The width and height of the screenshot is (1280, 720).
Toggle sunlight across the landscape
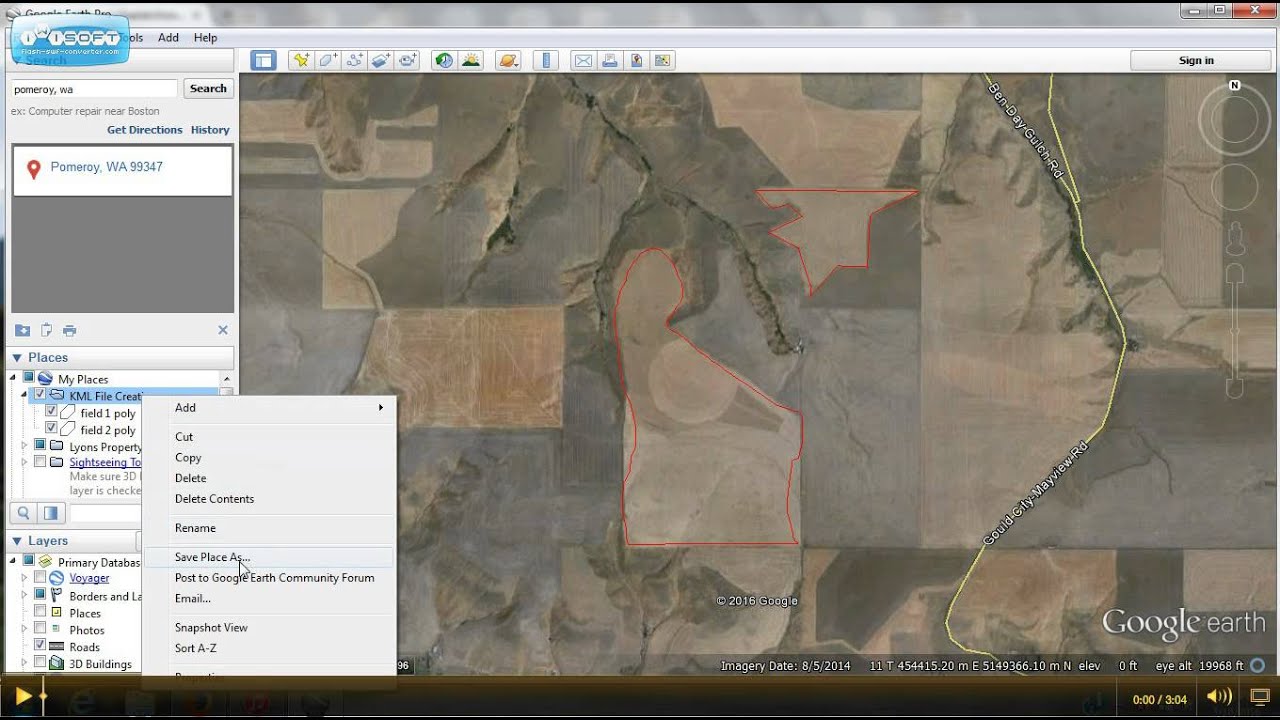point(470,60)
